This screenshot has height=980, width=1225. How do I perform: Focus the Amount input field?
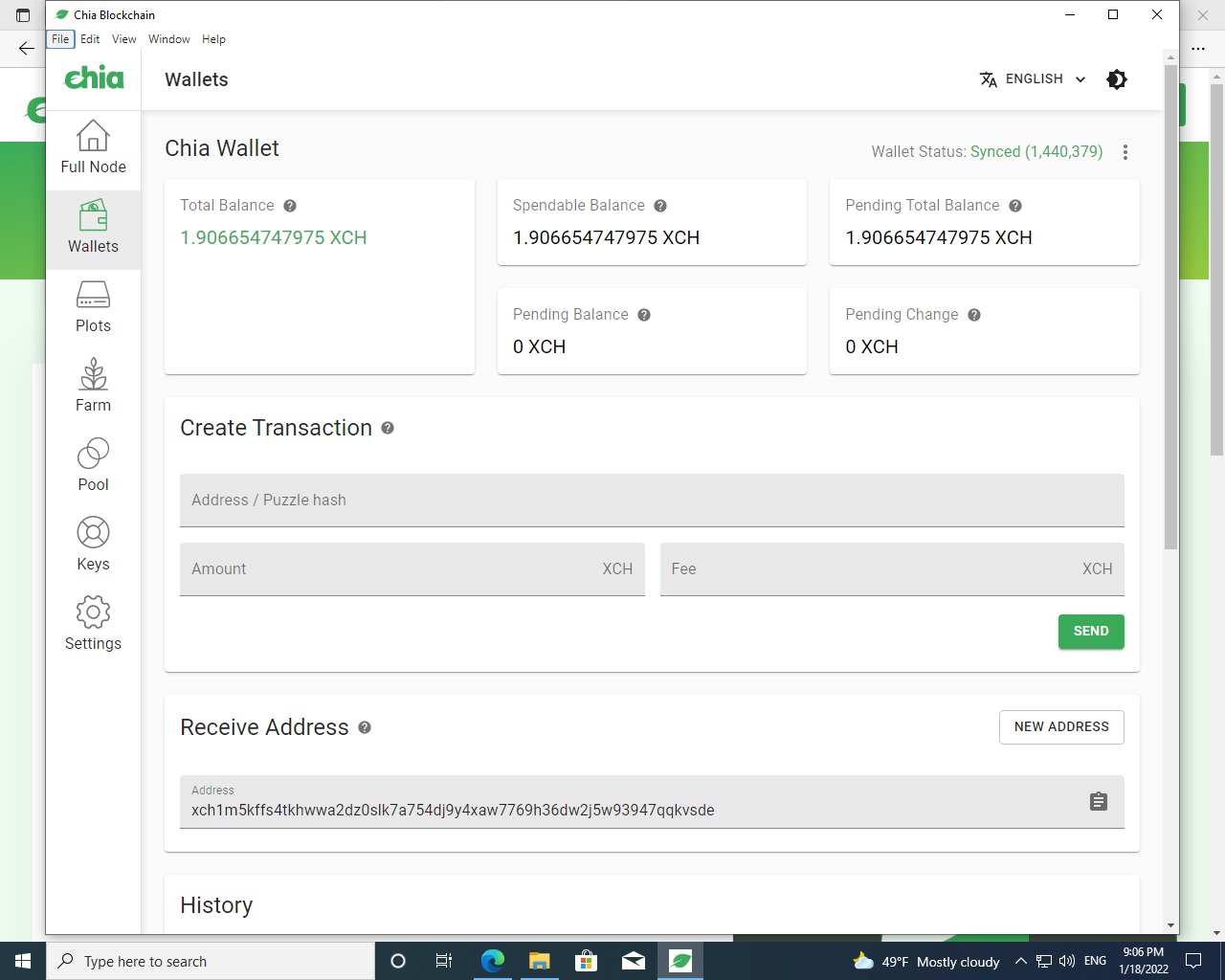point(412,569)
